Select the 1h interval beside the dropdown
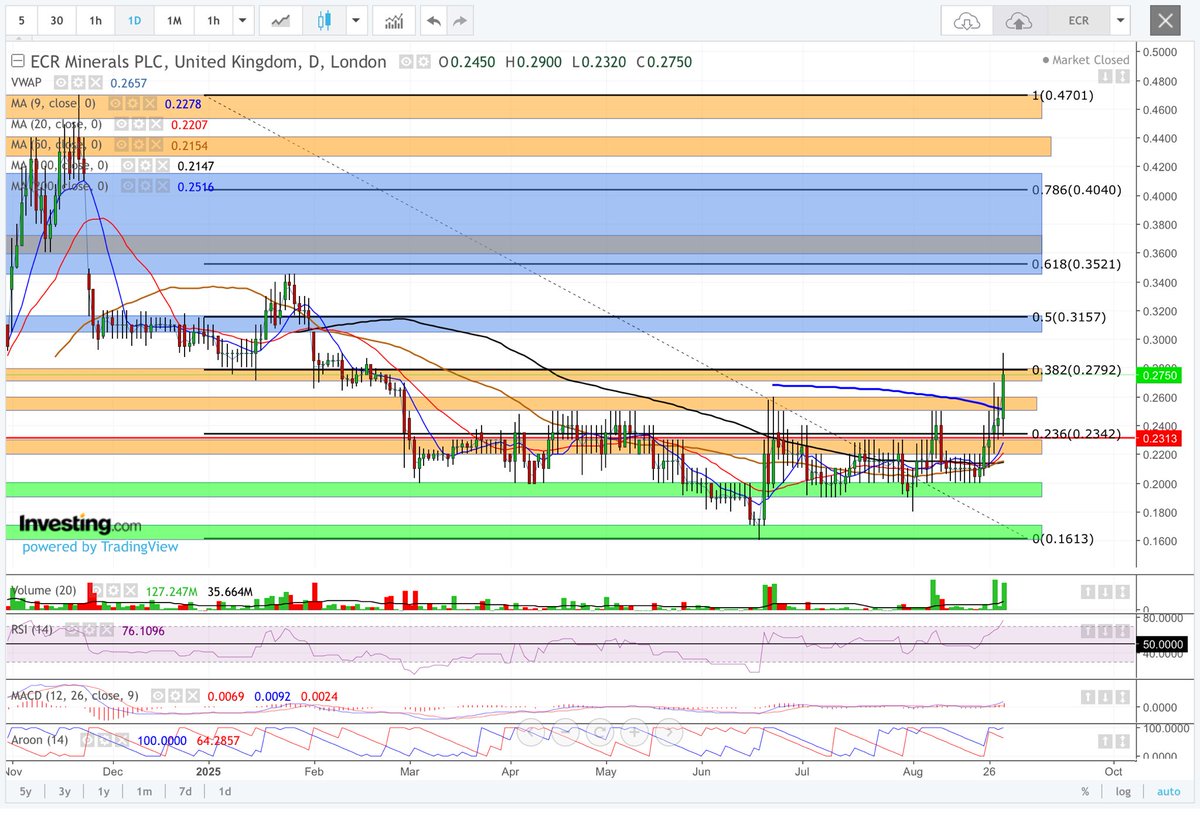1200x834 pixels. (x=213, y=20)
